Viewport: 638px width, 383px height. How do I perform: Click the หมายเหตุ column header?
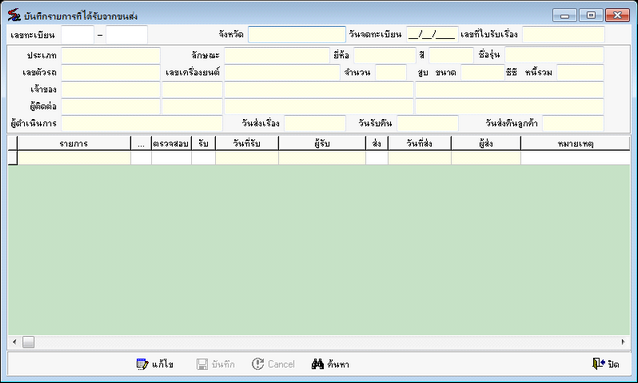pos(575,143)
